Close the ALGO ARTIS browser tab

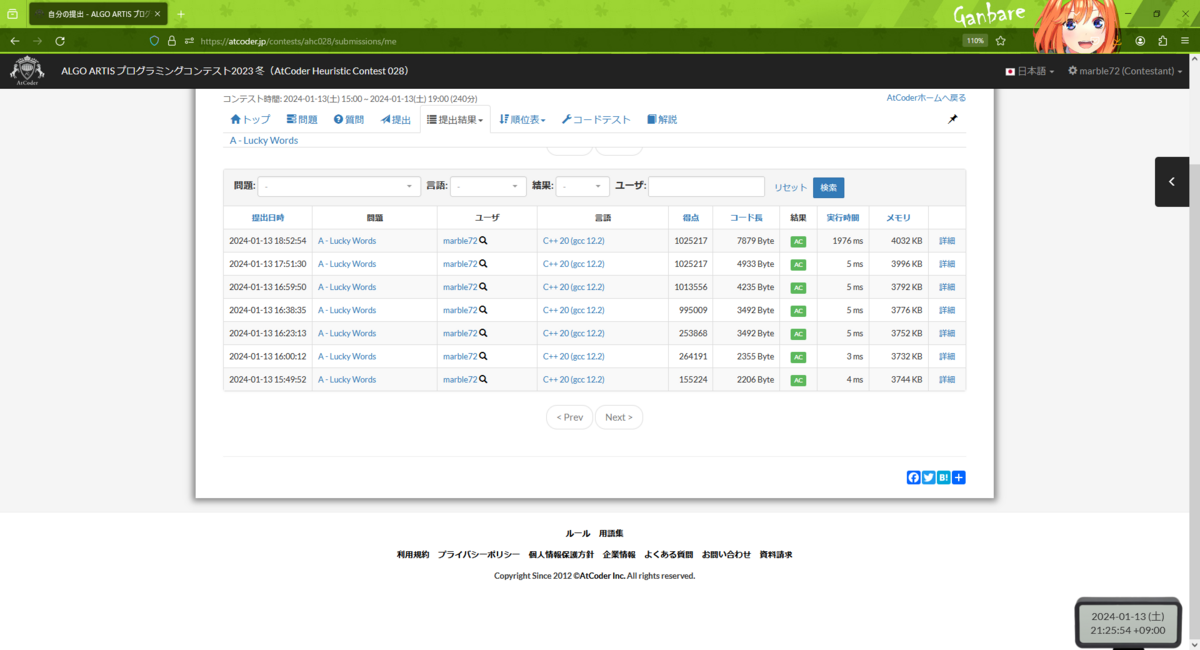[157, 14]
